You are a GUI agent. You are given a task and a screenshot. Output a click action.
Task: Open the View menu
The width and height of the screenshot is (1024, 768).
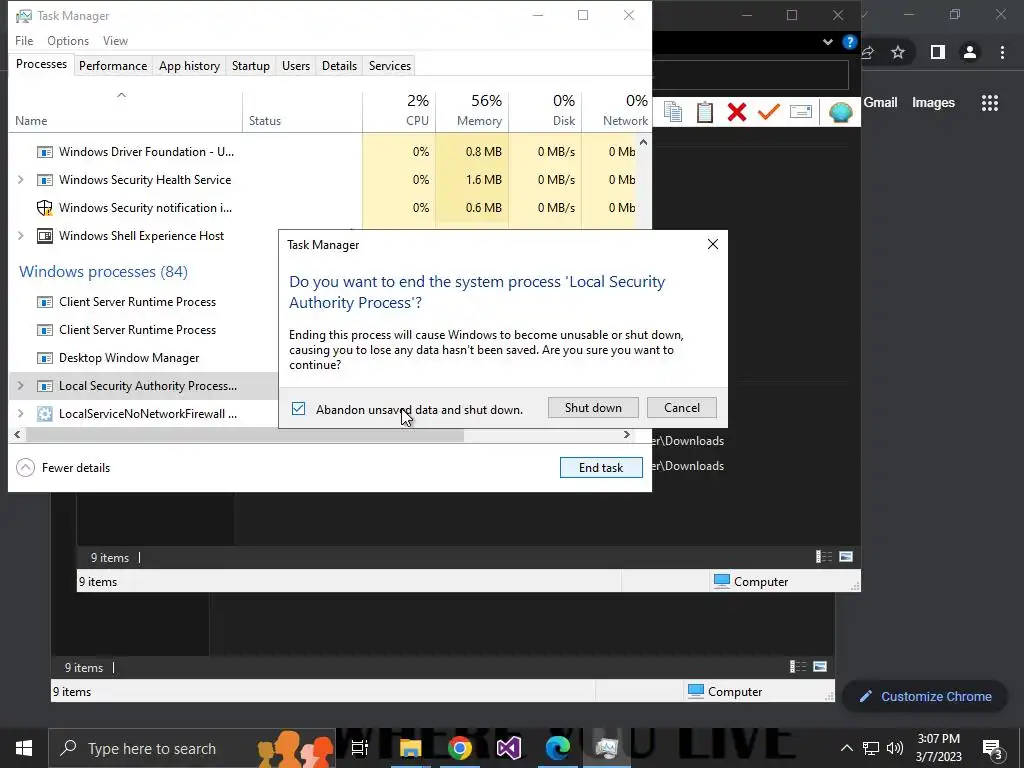tap(115, 40)
